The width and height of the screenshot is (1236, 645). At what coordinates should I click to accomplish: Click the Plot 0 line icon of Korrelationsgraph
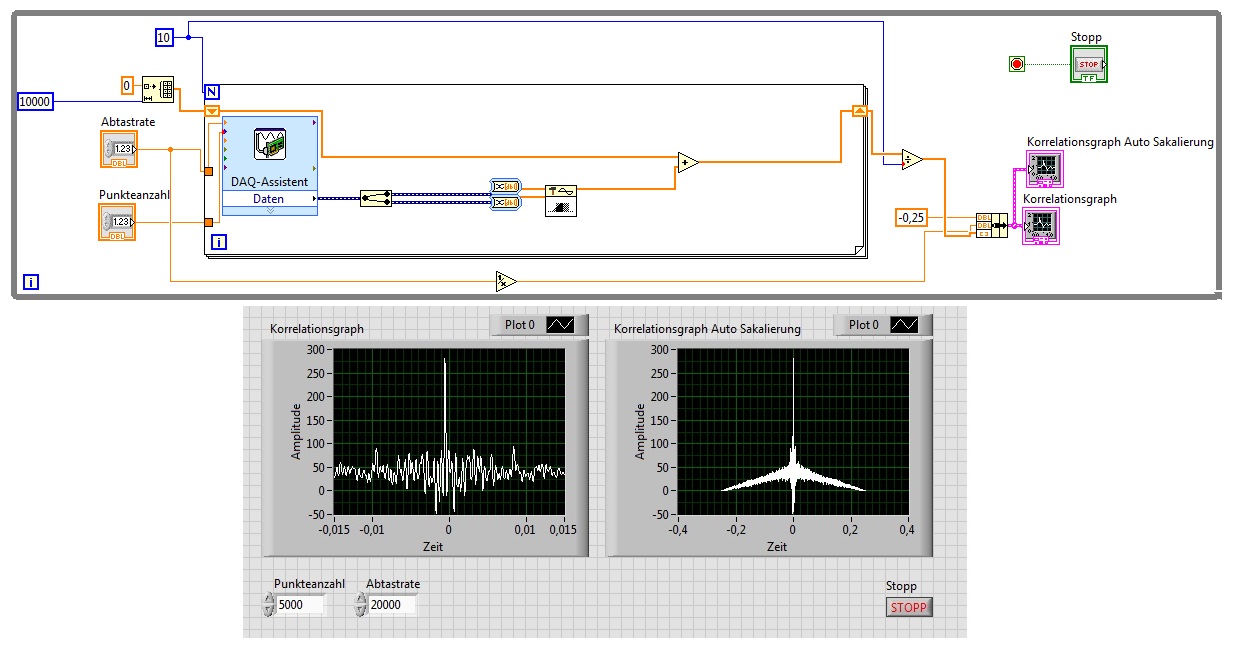click(x=561, y=325)
